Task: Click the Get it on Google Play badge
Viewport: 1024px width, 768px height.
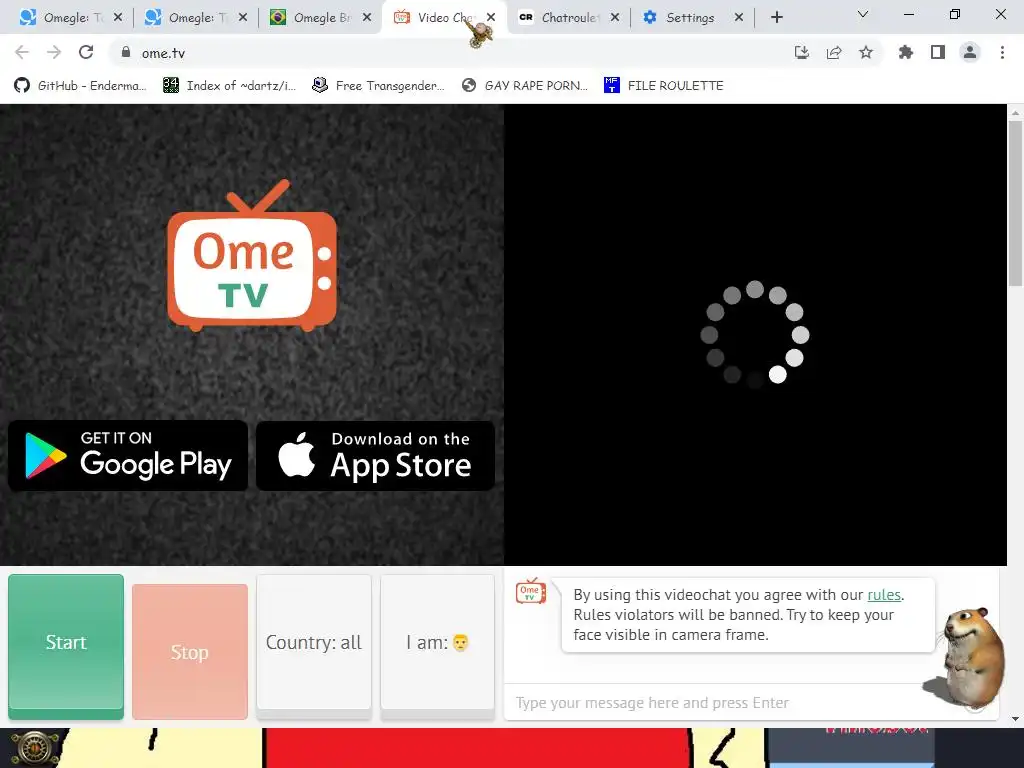Action: point(128,456)
